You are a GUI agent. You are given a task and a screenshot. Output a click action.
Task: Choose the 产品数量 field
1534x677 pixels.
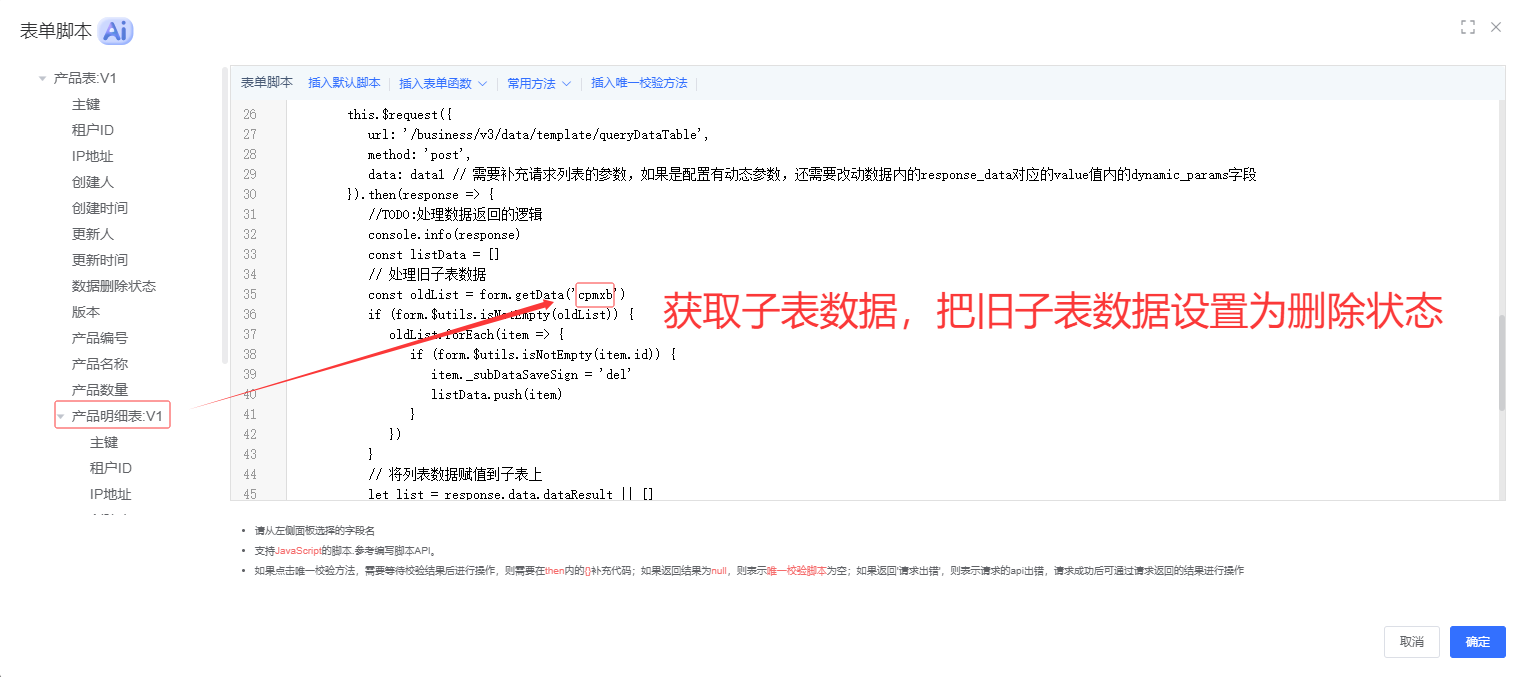click(100, 390)
